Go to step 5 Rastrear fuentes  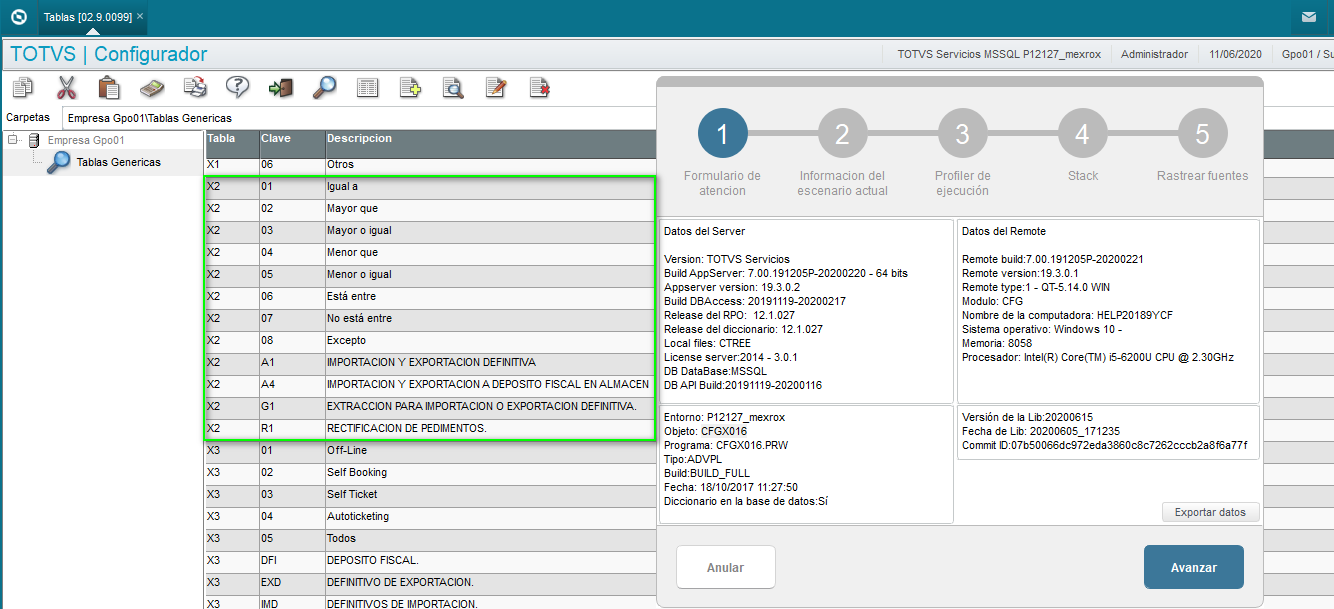click(x=1202, y=134)
